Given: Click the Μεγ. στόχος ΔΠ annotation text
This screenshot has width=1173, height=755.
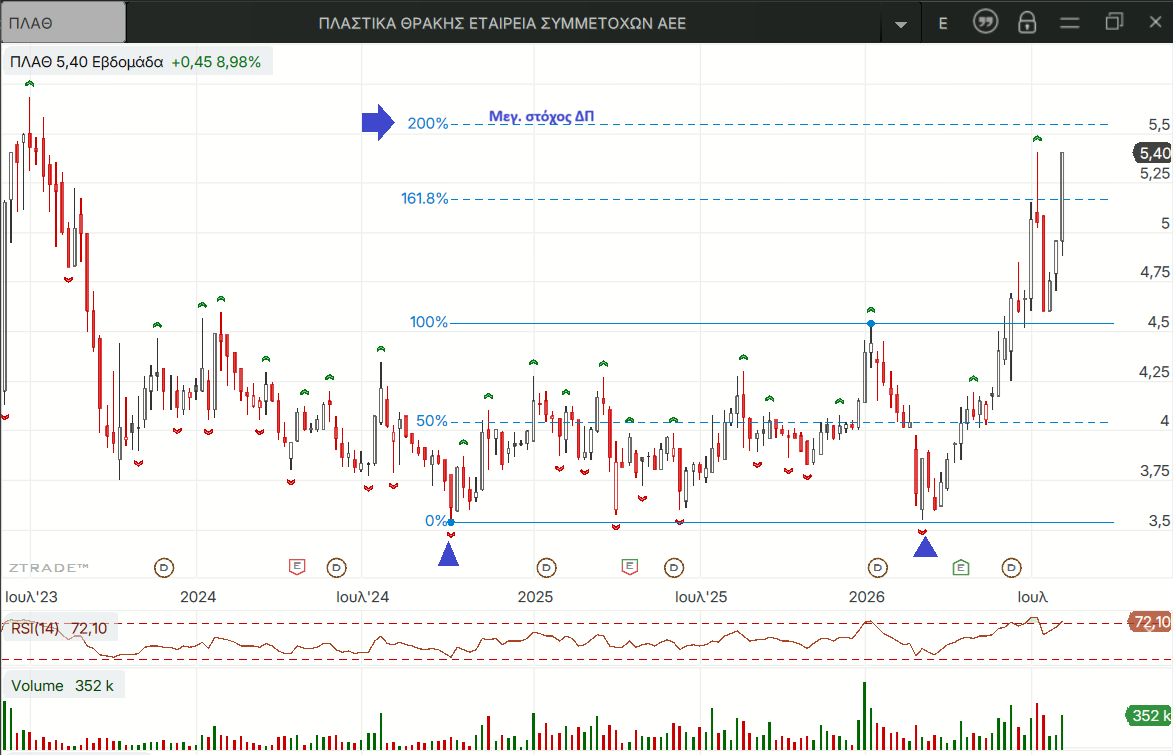Looking at the screenshot, I should 541,116.
